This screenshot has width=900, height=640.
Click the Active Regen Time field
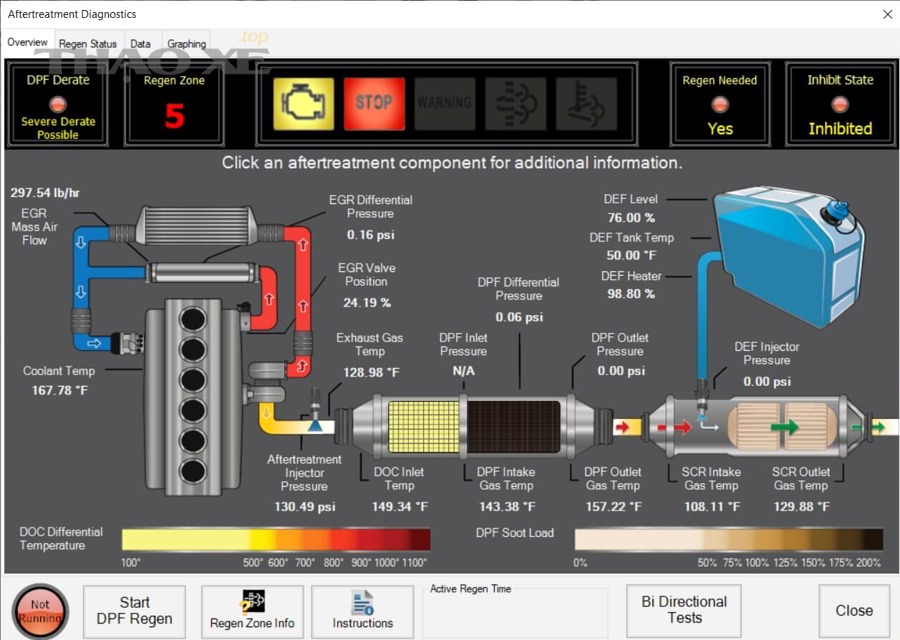[515, 612]
